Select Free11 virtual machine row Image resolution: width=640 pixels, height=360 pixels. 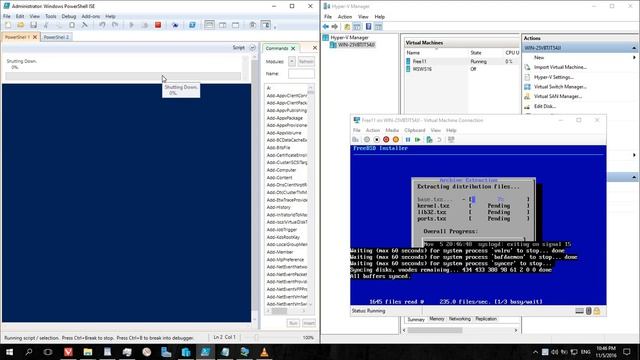click(462, 61)
